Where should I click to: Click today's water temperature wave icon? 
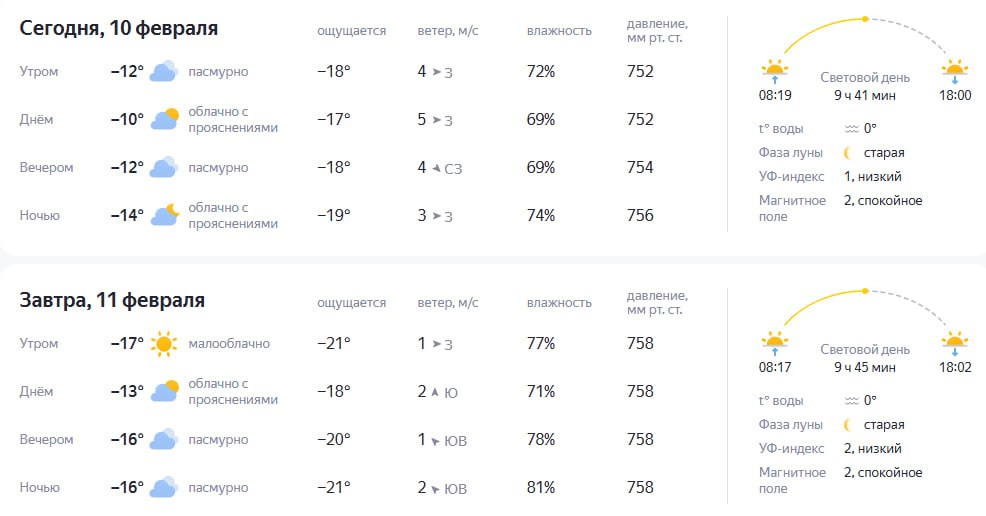[851, 129]
